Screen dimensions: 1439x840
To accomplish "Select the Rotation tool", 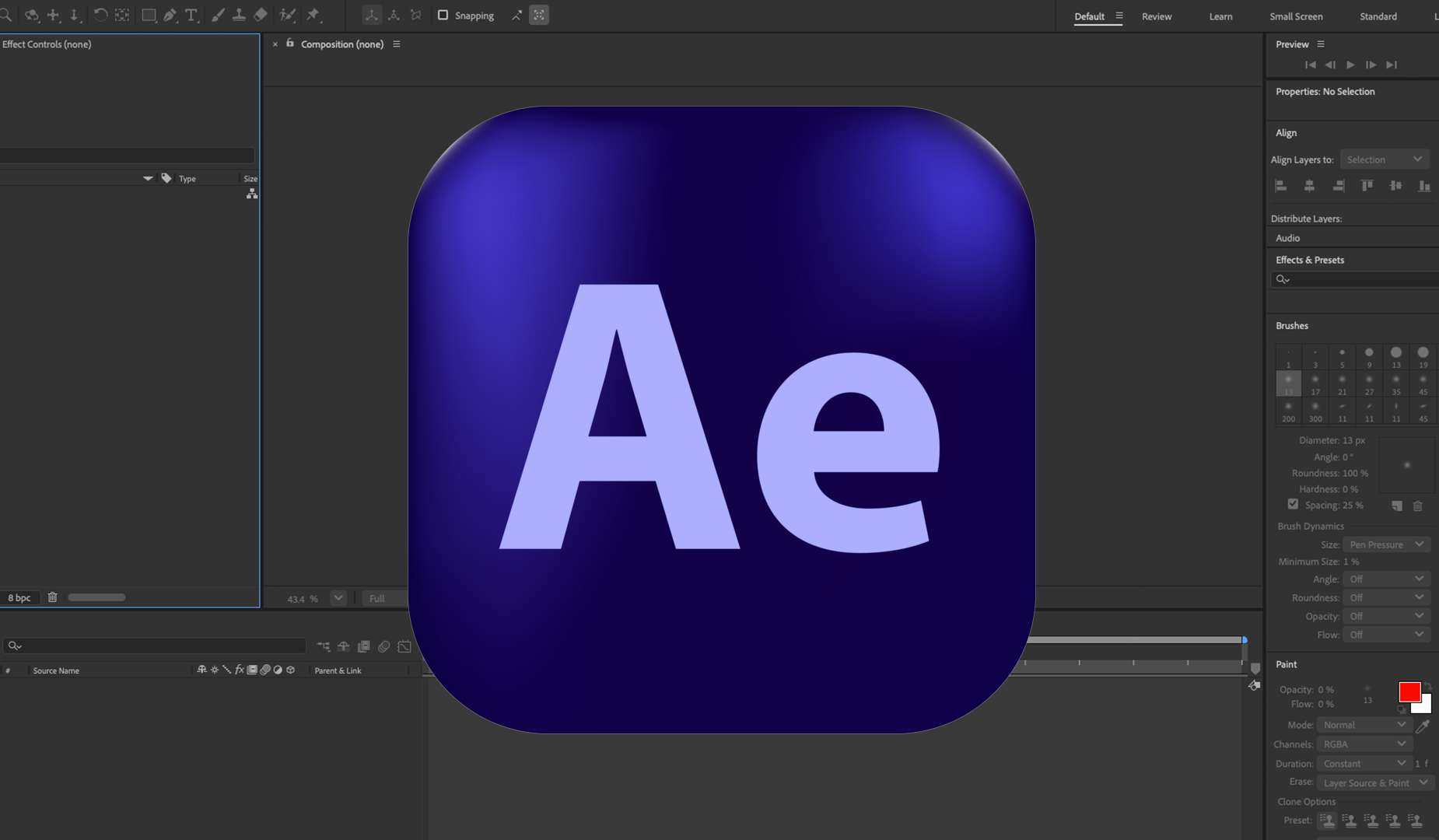I will tap(100, 15).
